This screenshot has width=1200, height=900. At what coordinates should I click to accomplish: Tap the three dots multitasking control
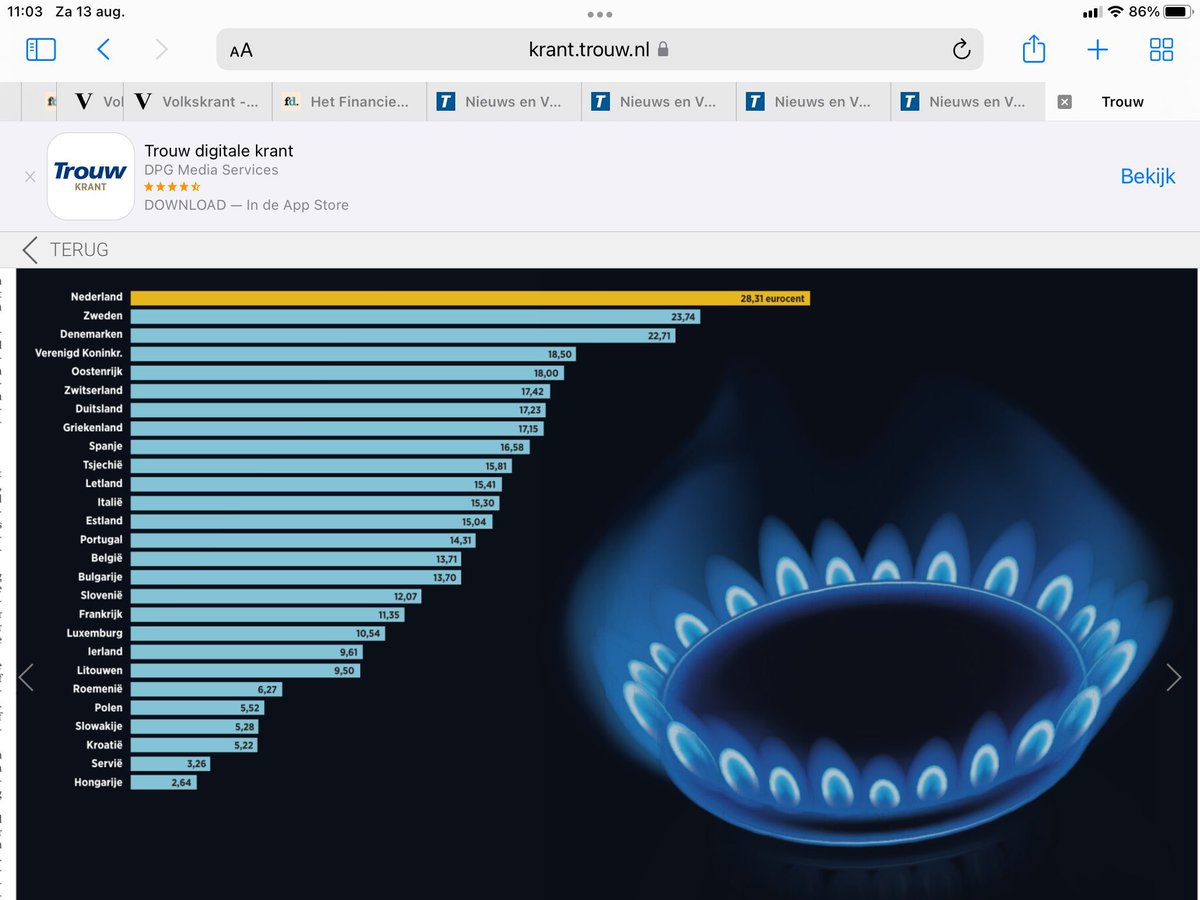(x=600, y=14)
